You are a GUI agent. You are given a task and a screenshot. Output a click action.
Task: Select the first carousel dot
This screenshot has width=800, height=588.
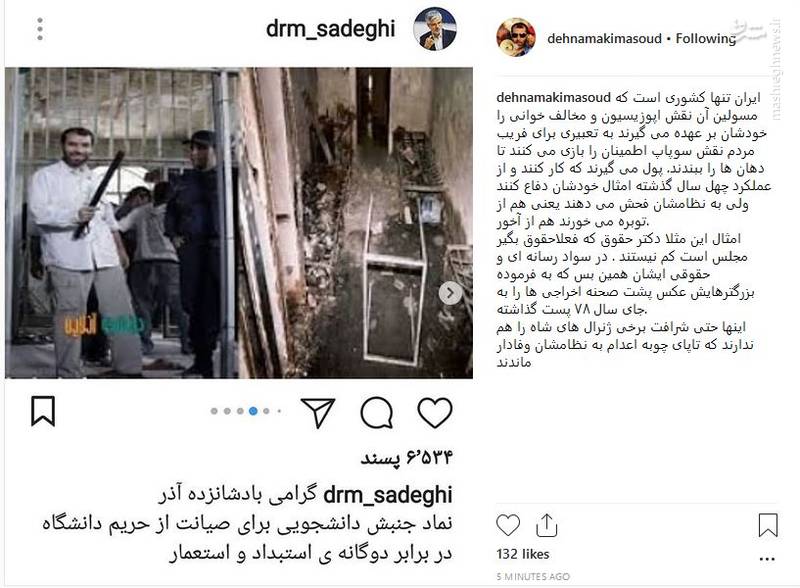(x=214, y=411)
